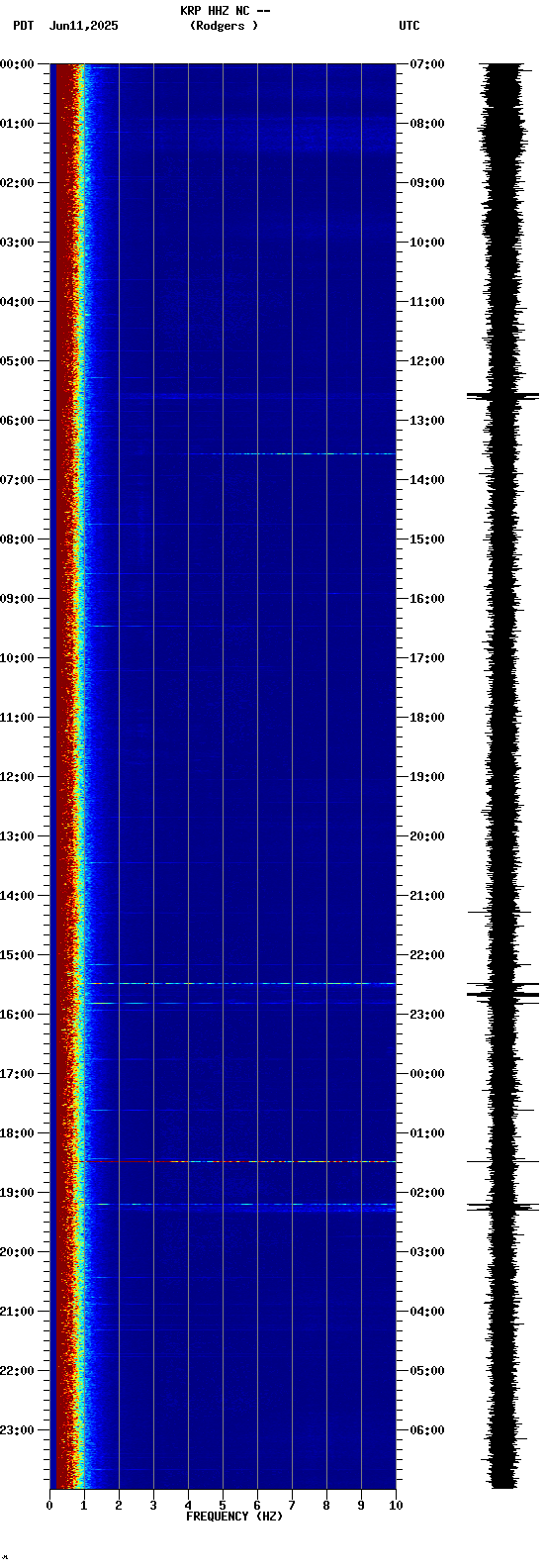Select the 23:00 label on the PDT axis

pos(17,1430)
